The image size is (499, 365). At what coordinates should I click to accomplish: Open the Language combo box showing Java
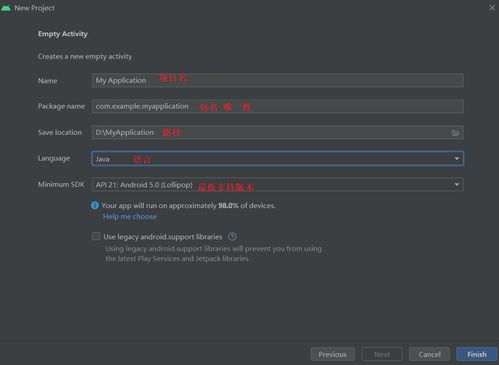coord(278,159)
